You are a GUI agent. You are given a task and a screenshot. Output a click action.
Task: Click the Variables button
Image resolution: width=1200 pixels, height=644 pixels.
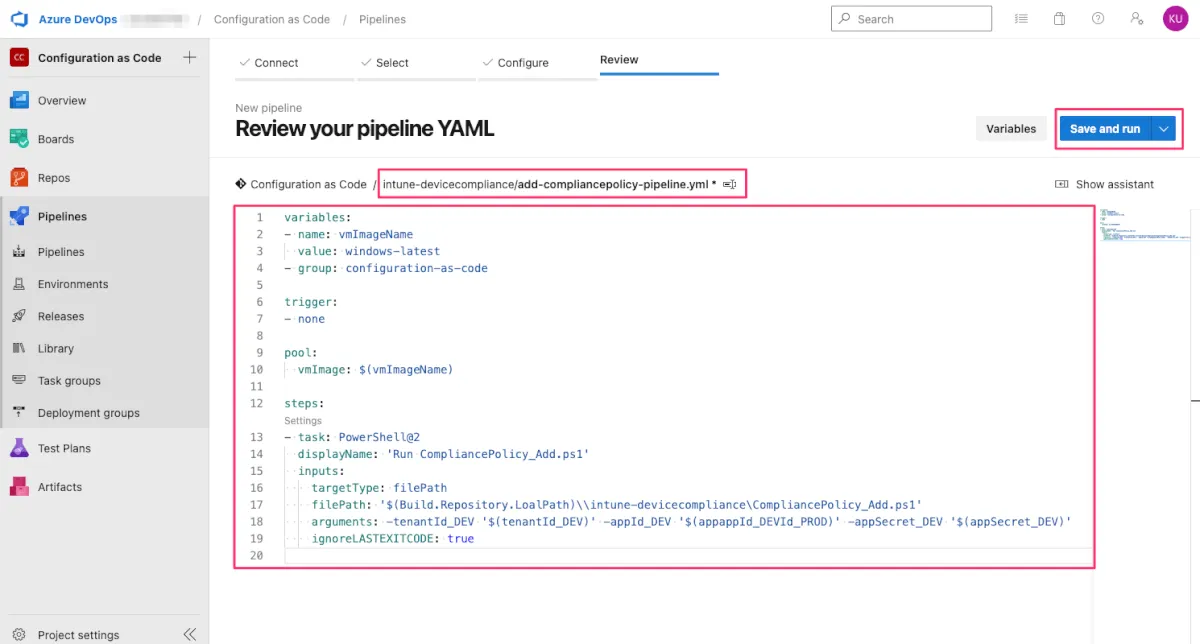click(1011, 129)
